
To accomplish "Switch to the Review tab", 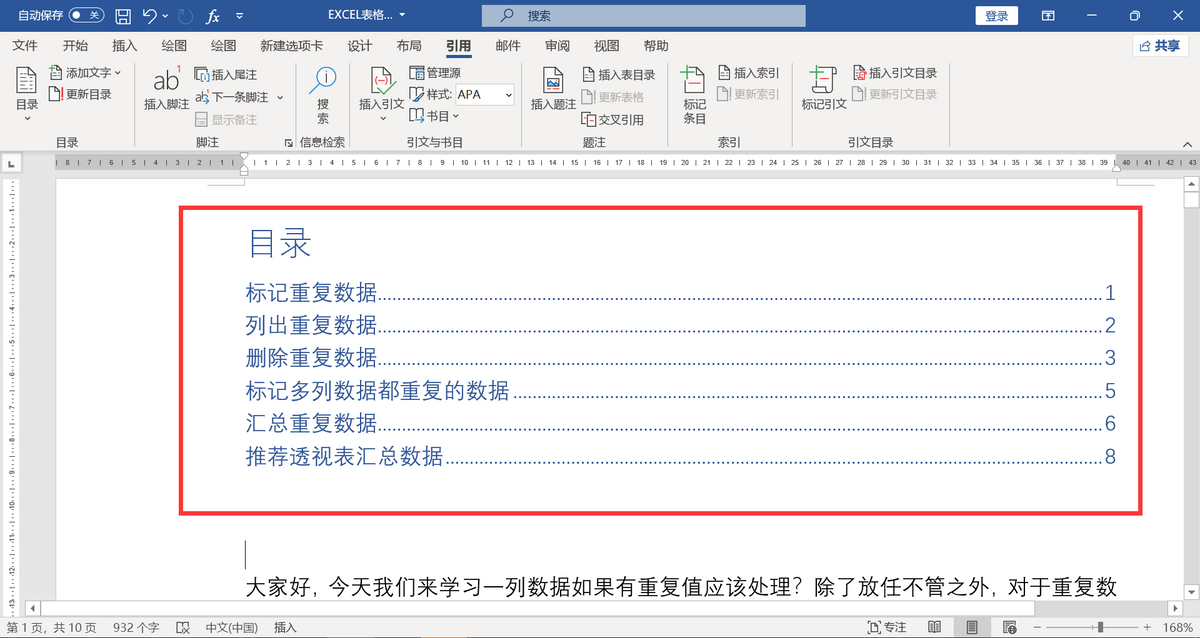I will [557, 46].
